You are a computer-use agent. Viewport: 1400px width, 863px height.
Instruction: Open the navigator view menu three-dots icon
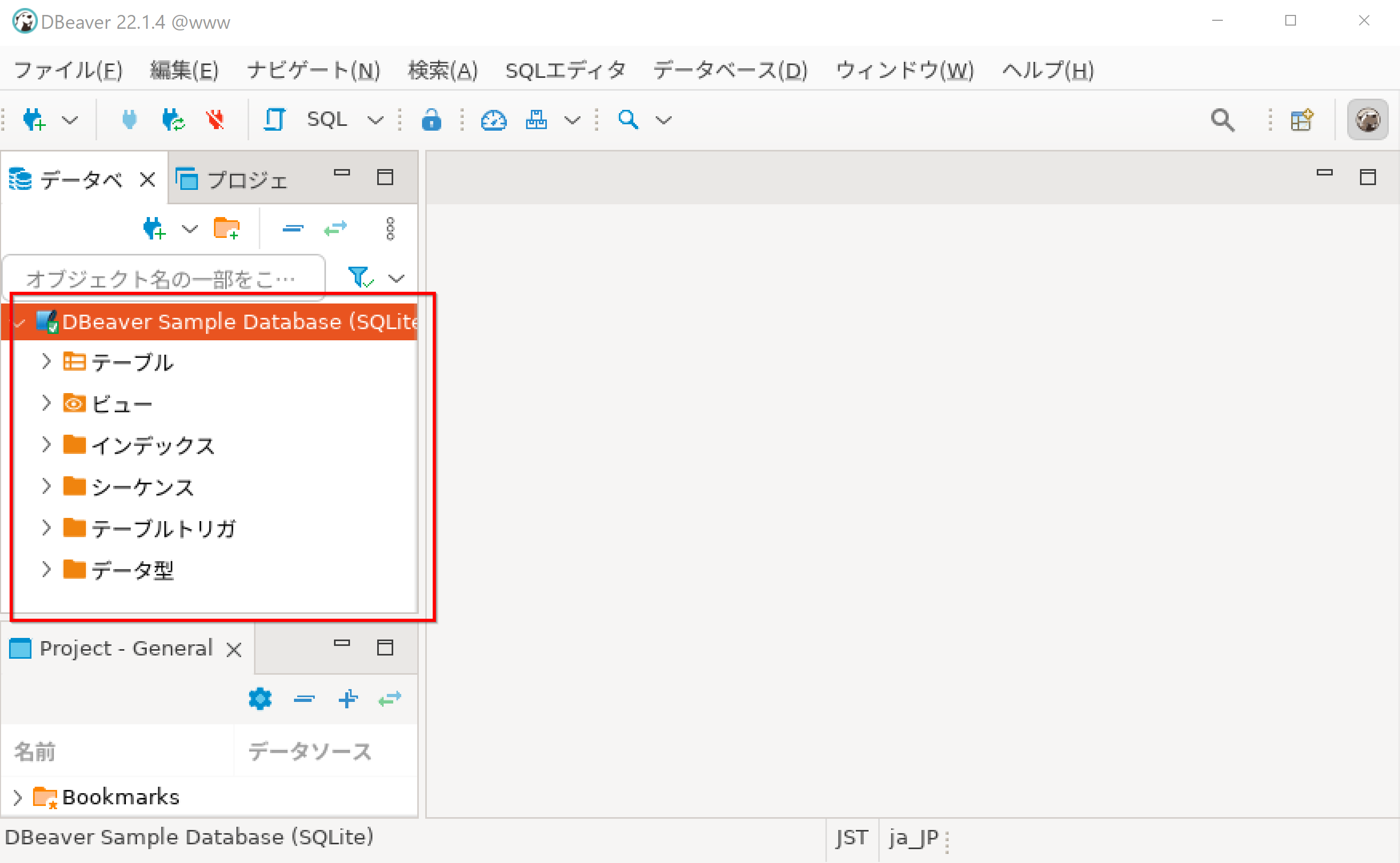(x=390, y=229)
